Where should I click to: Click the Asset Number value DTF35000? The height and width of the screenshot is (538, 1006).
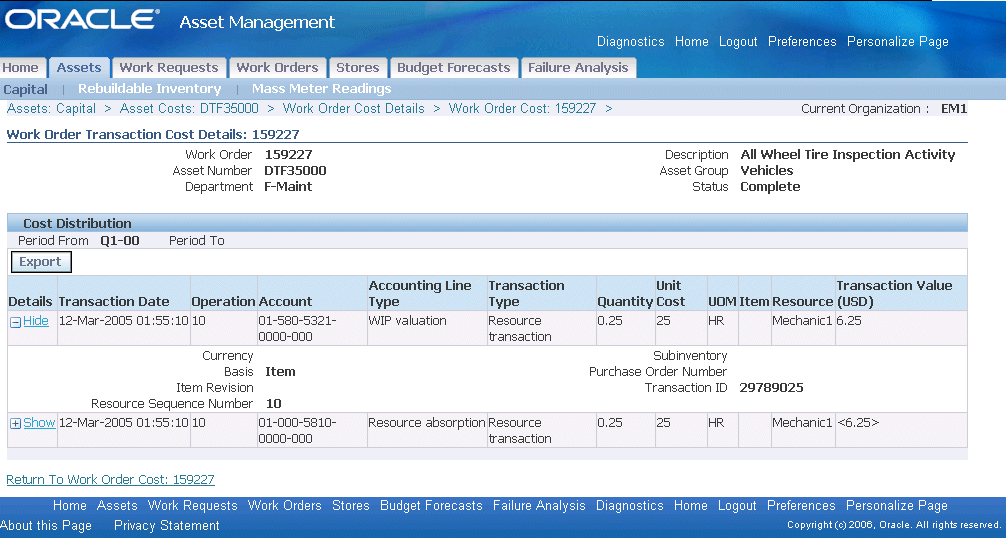click(x=295, y=171)
